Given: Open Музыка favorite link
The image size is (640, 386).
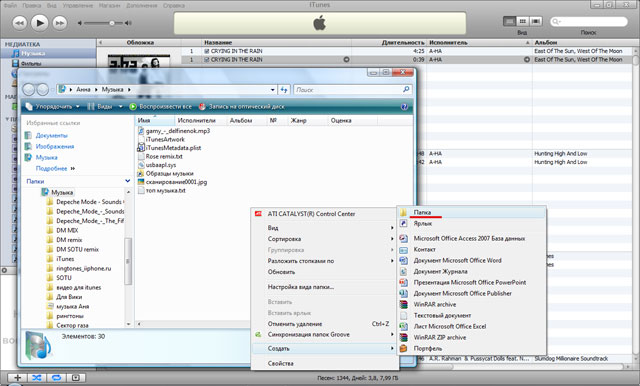Looking at the screenshot, I should pos(46,158).
